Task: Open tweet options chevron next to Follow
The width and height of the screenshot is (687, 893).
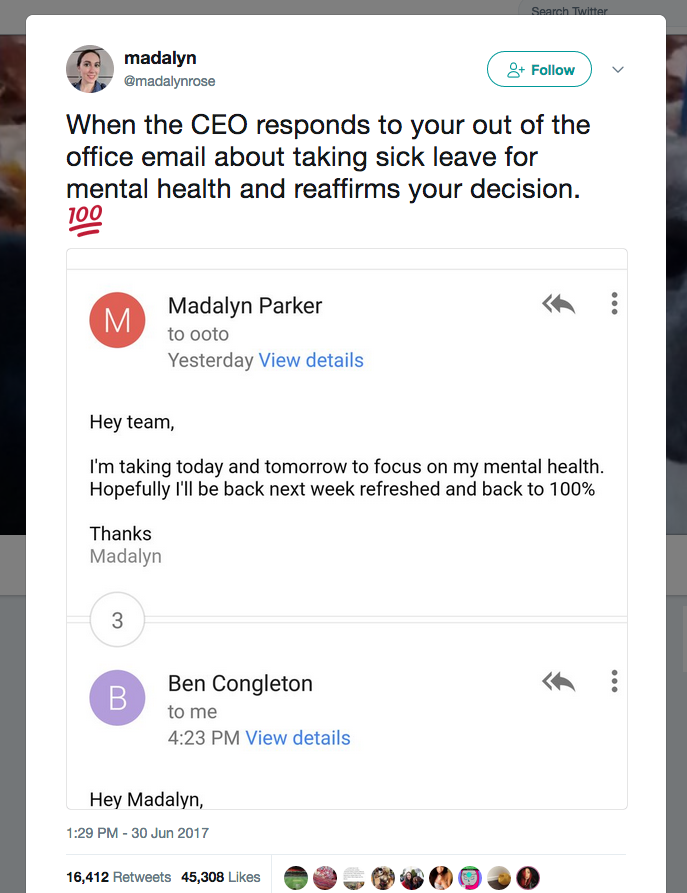Action: coord(618,70)
